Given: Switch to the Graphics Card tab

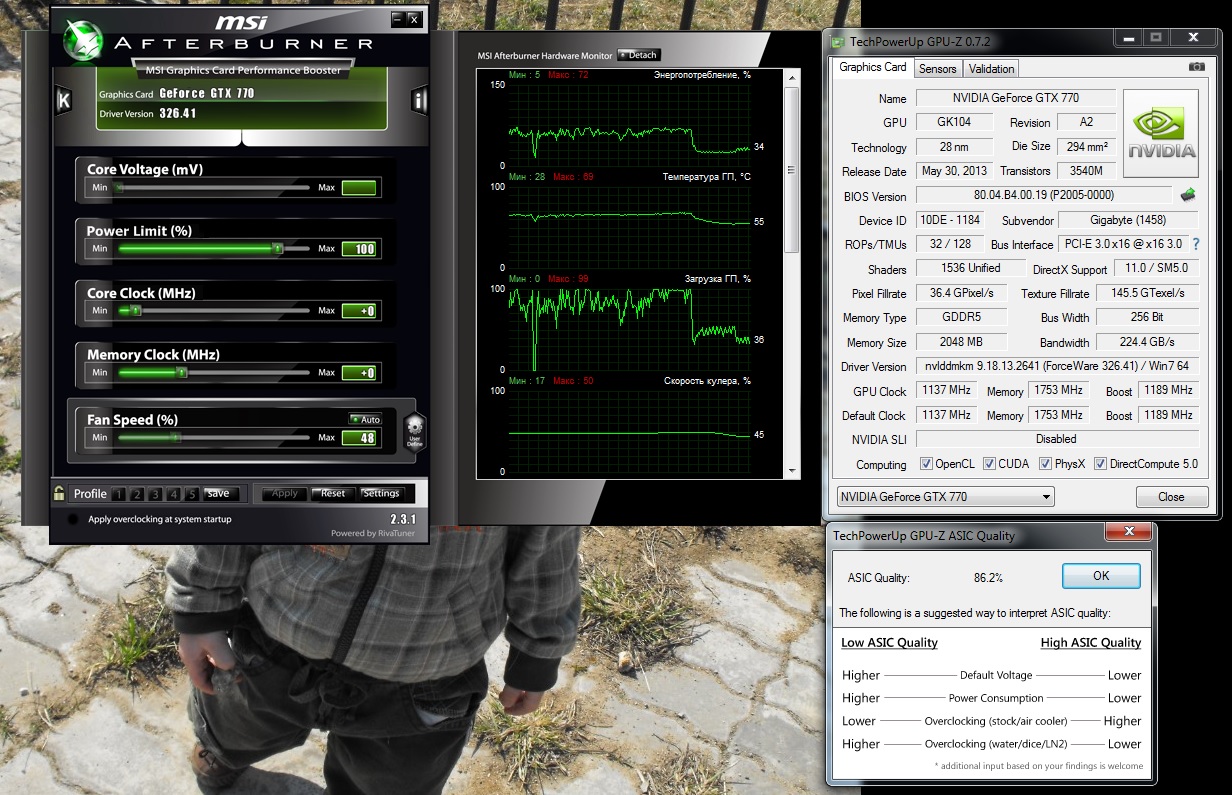Looking at the screenshot, I should (x=872, y=67).
